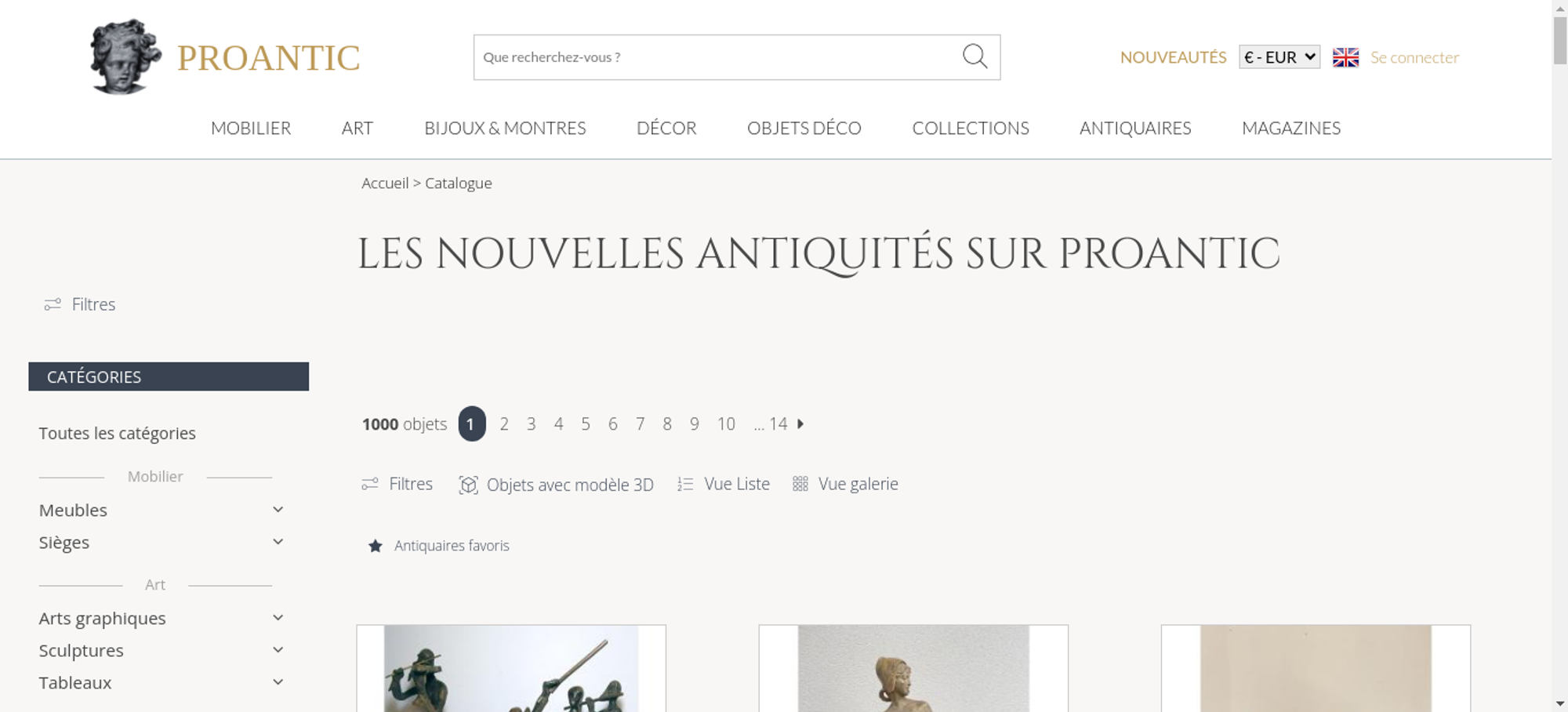Open the EUR currency dropdown

pyautogui.click(x=1279, y=57)
